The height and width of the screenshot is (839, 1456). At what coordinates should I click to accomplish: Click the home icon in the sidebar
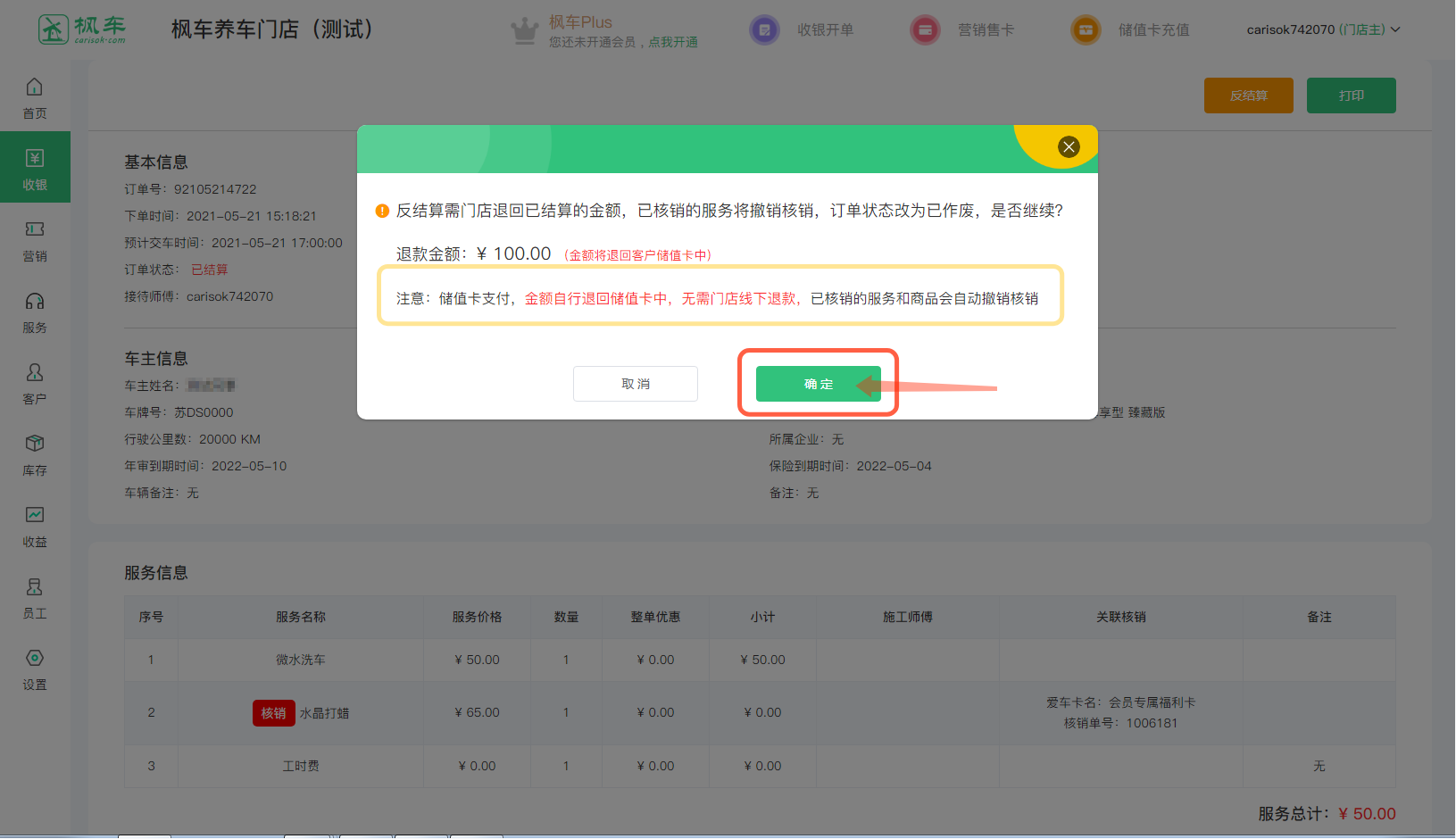click(34, 87)
